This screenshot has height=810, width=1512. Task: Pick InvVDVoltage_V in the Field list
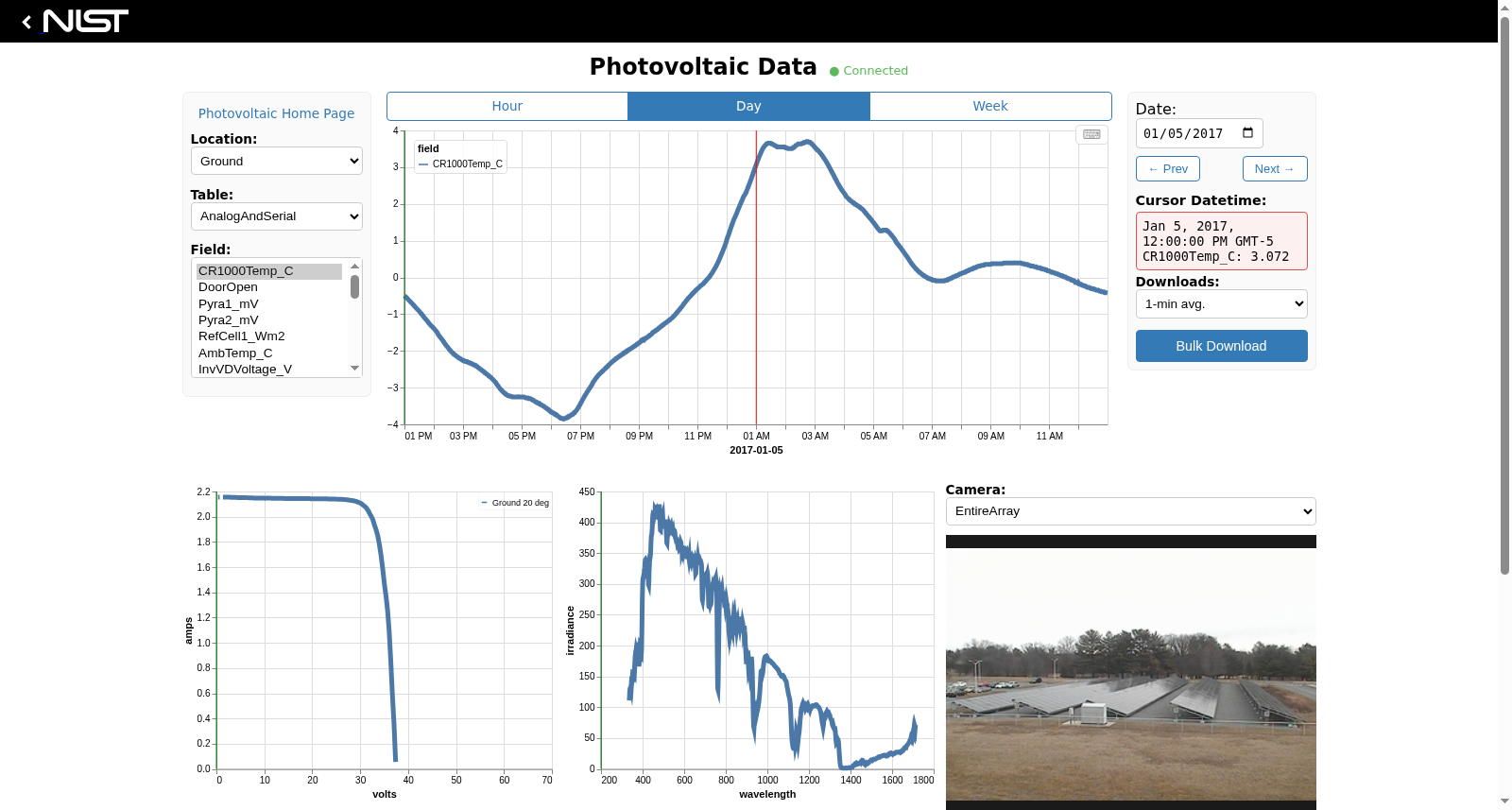tap(269, 370)
